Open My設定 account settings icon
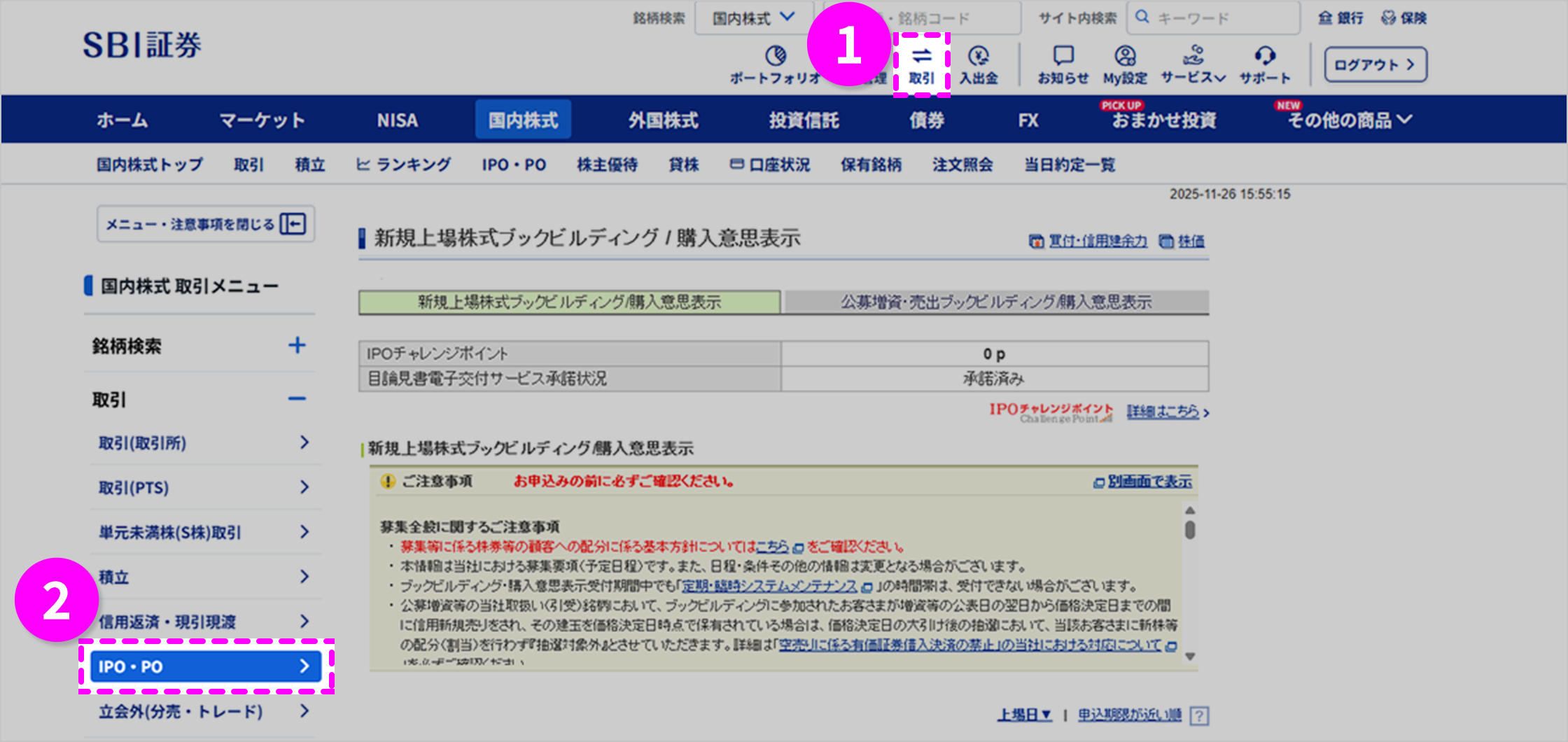Screen dimensions: 1568x742 (1124, 63)
